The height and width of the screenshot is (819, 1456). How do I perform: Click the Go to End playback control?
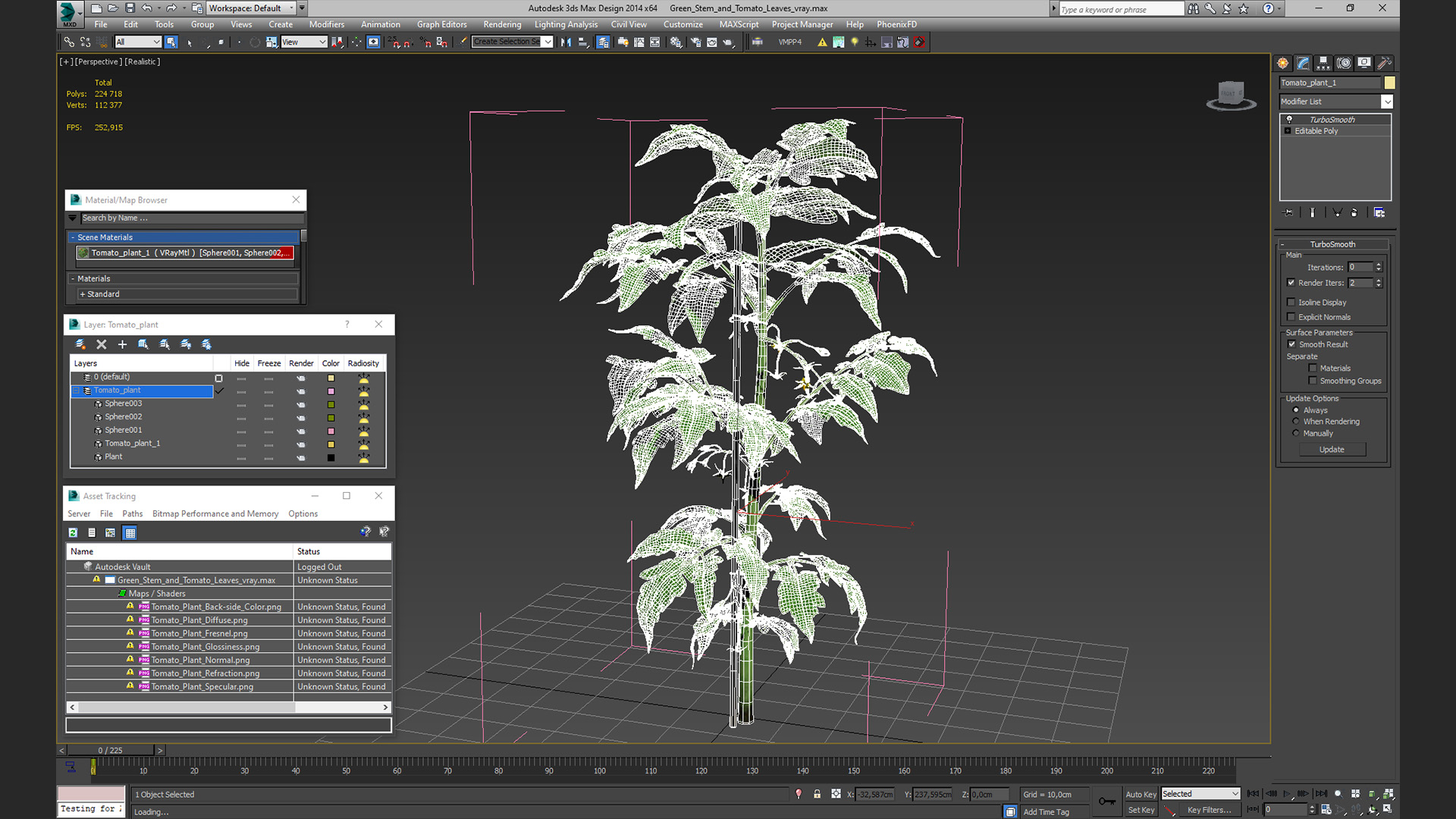click(x=1321, y=794)
